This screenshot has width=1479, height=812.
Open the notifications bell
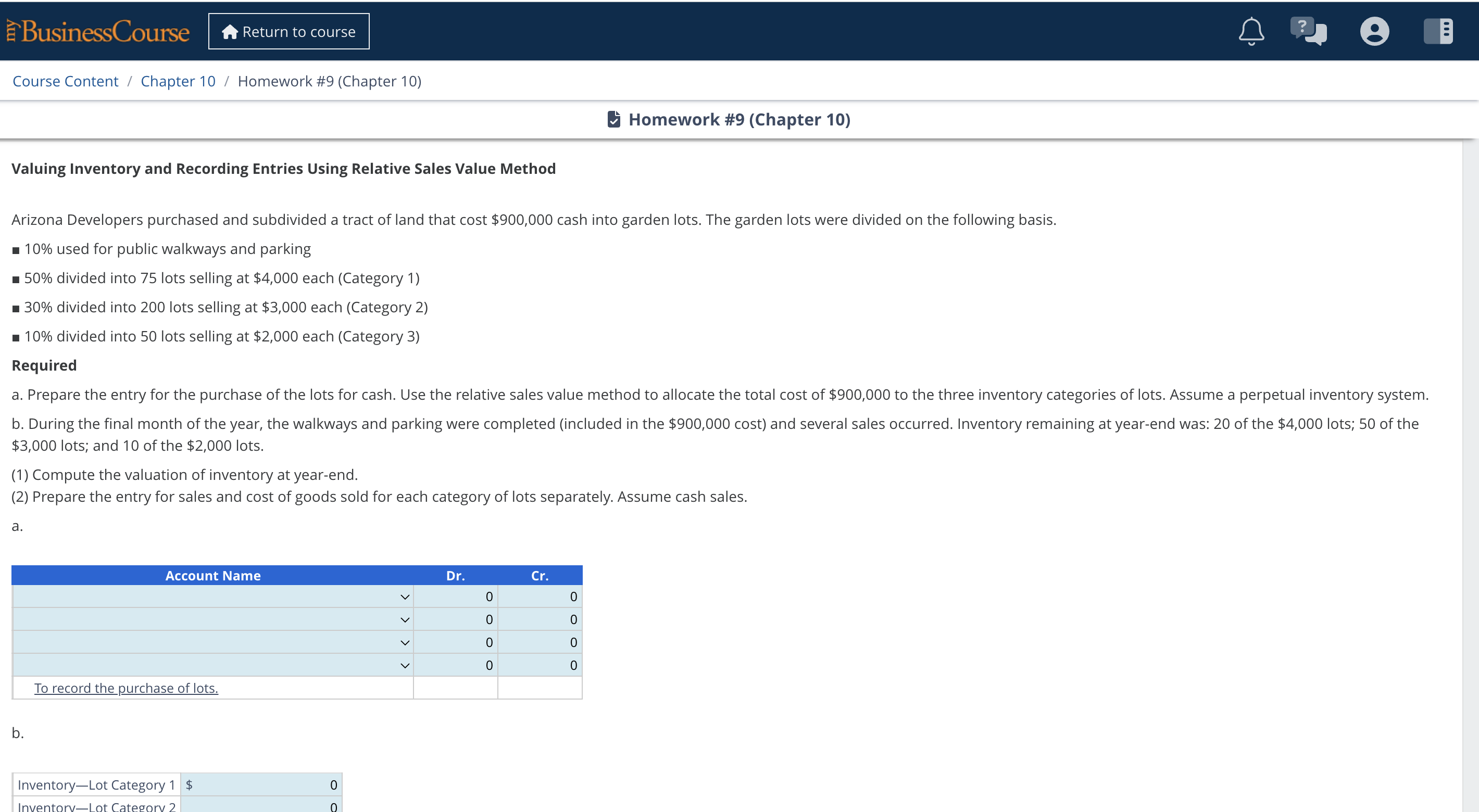point(1251,32)
